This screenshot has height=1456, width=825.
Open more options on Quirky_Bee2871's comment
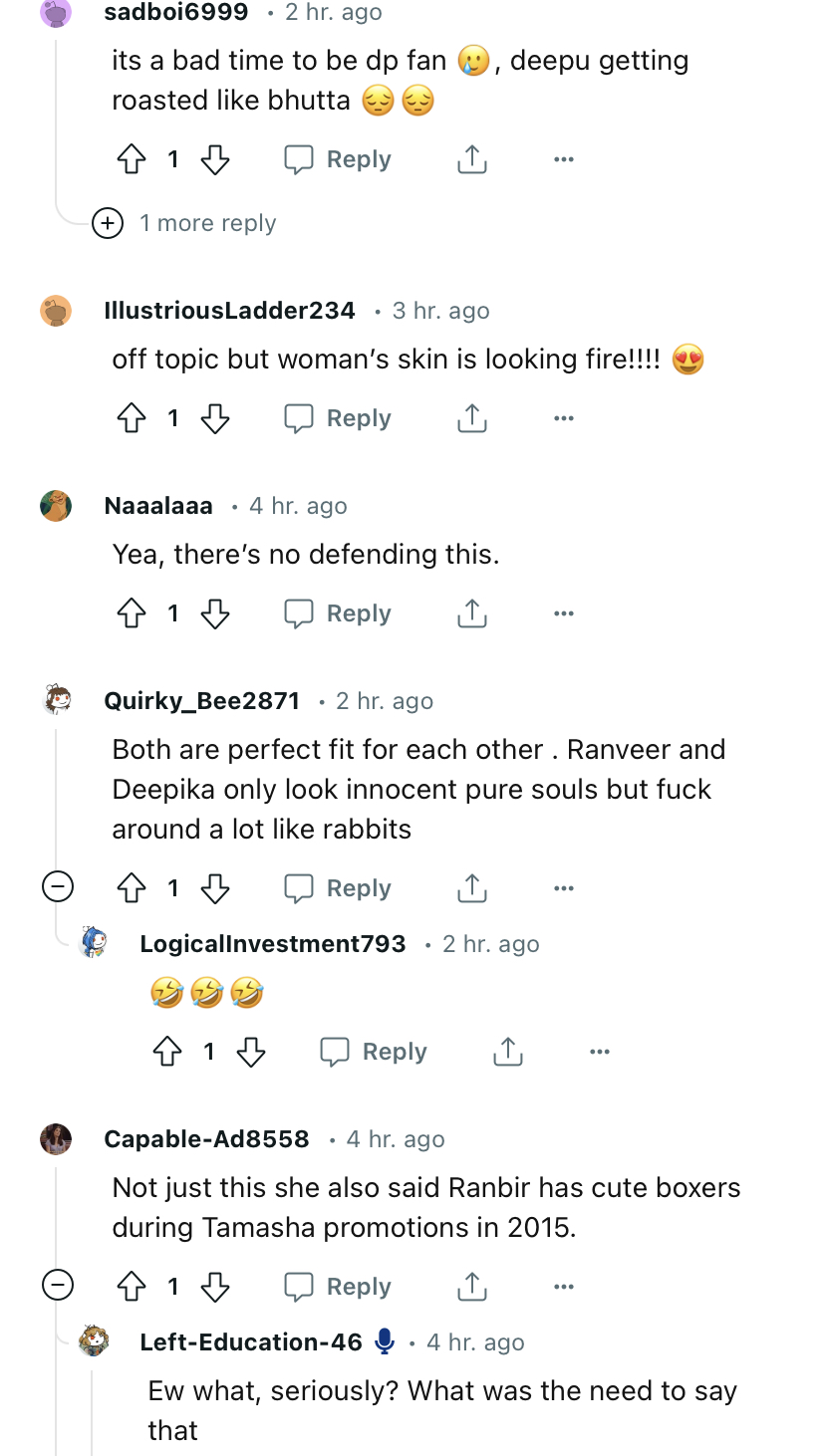(x=563, y=888)
